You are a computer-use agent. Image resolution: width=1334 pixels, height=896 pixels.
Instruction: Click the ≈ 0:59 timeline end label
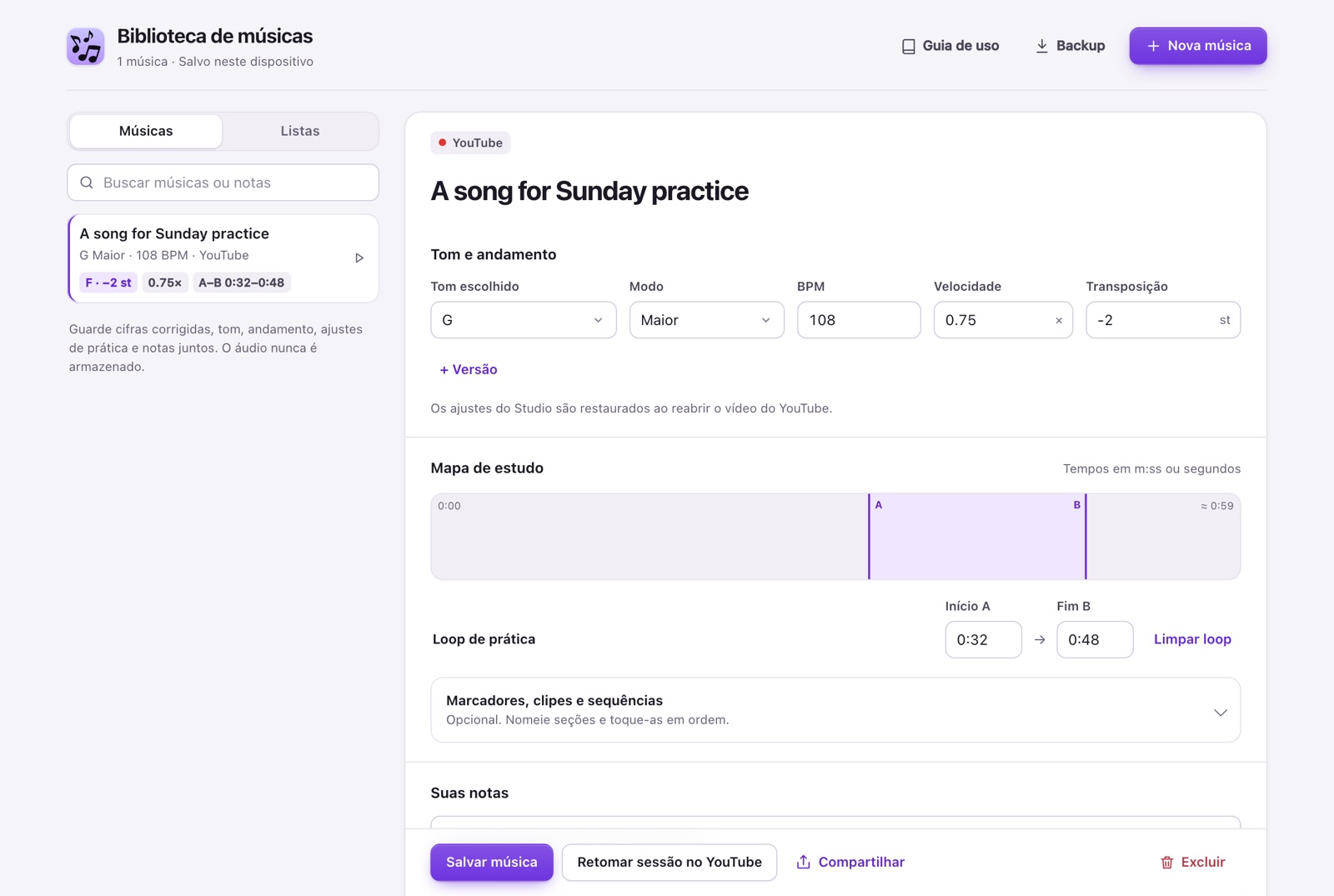pyautogui.click(x=1216, y=506)
